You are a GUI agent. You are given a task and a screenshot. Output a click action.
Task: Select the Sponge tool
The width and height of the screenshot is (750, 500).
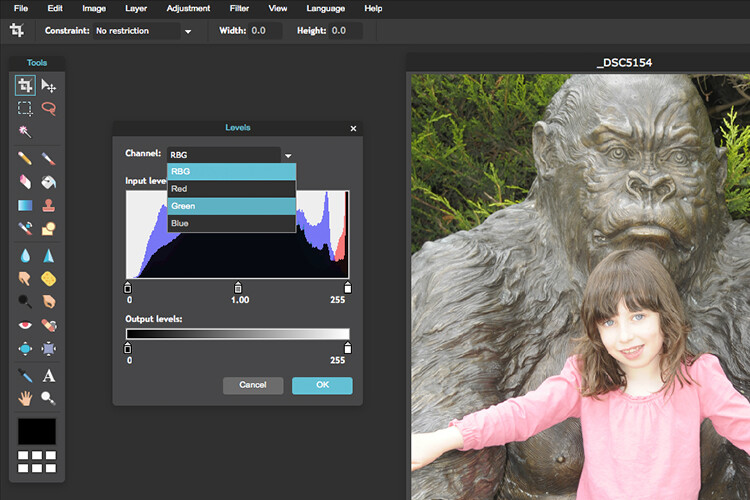pos(48,278)
